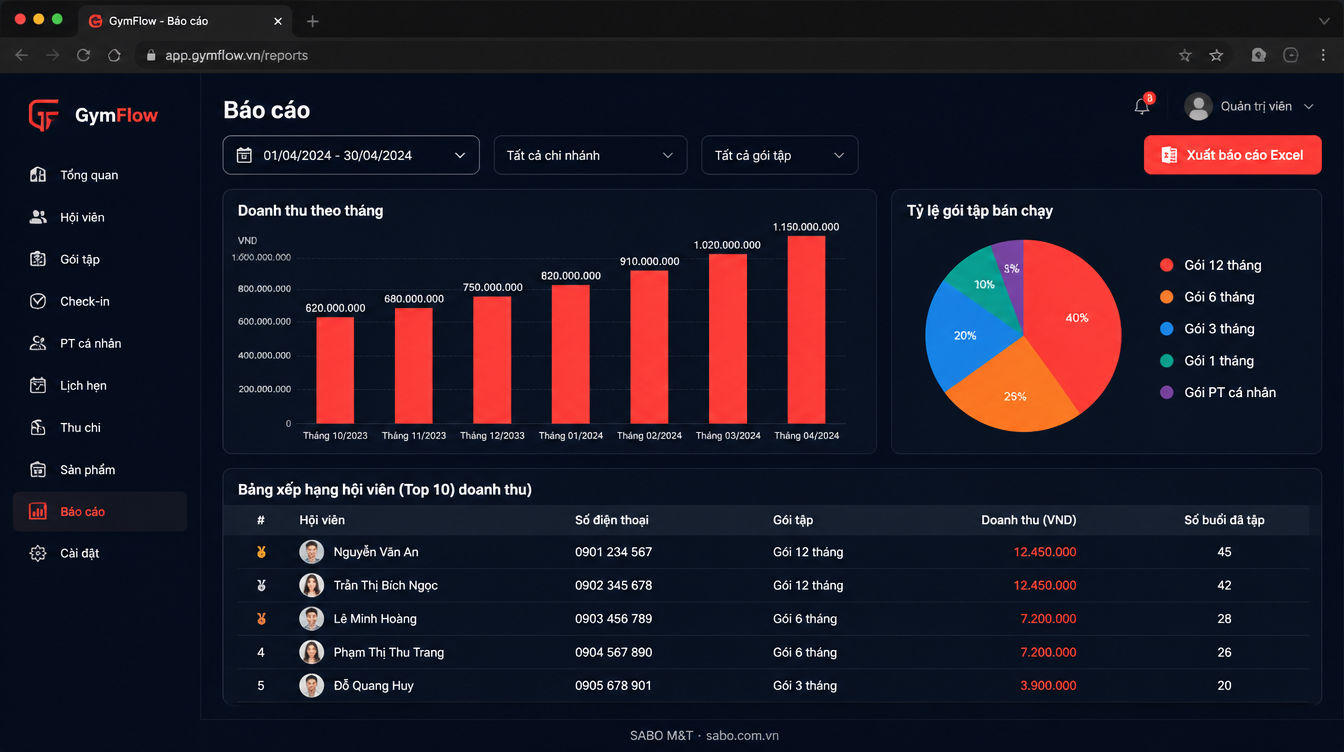The image size is (1344, 752).
Task: Click revenue value 3.900.000
Action: tap(1048, 685)
